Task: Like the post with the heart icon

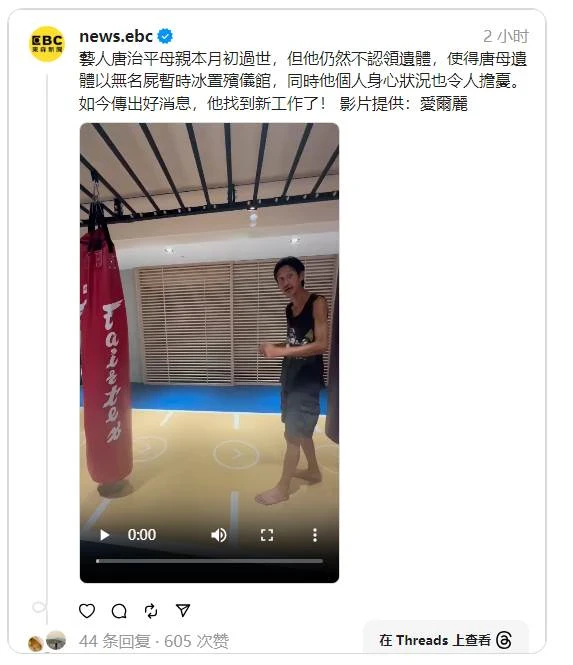Action: (x=87, y=611)
